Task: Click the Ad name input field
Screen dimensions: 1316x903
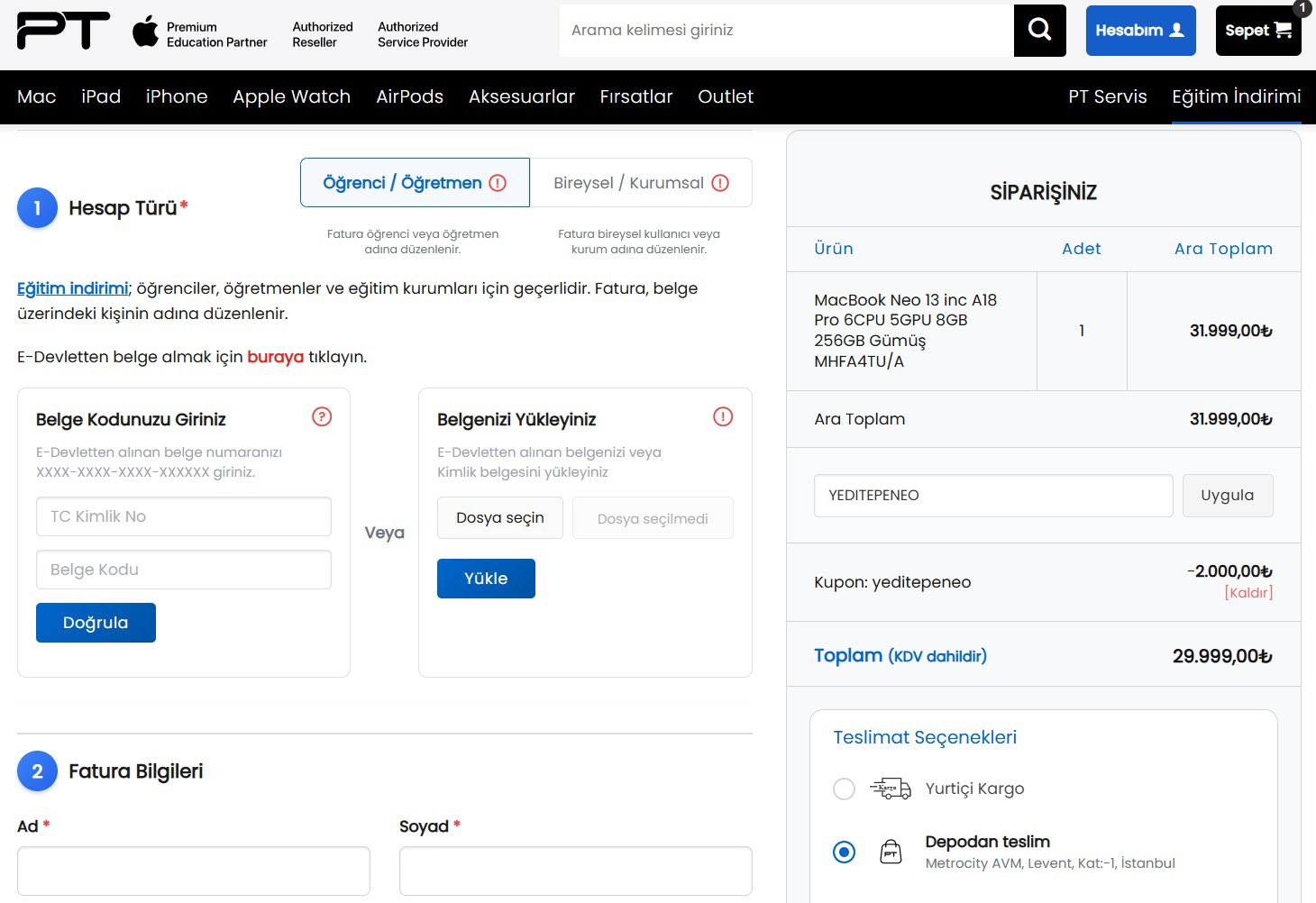Action: click(194, 871)
